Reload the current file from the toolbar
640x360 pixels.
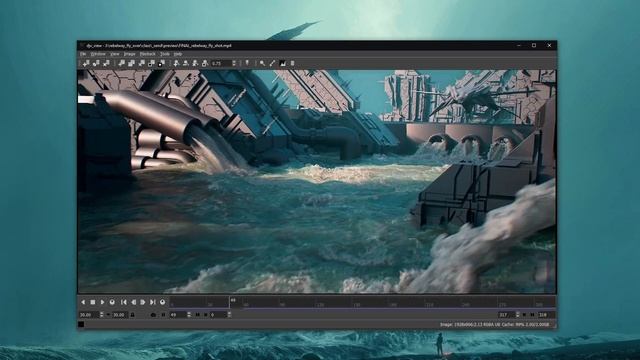click(x=96, y=63)
